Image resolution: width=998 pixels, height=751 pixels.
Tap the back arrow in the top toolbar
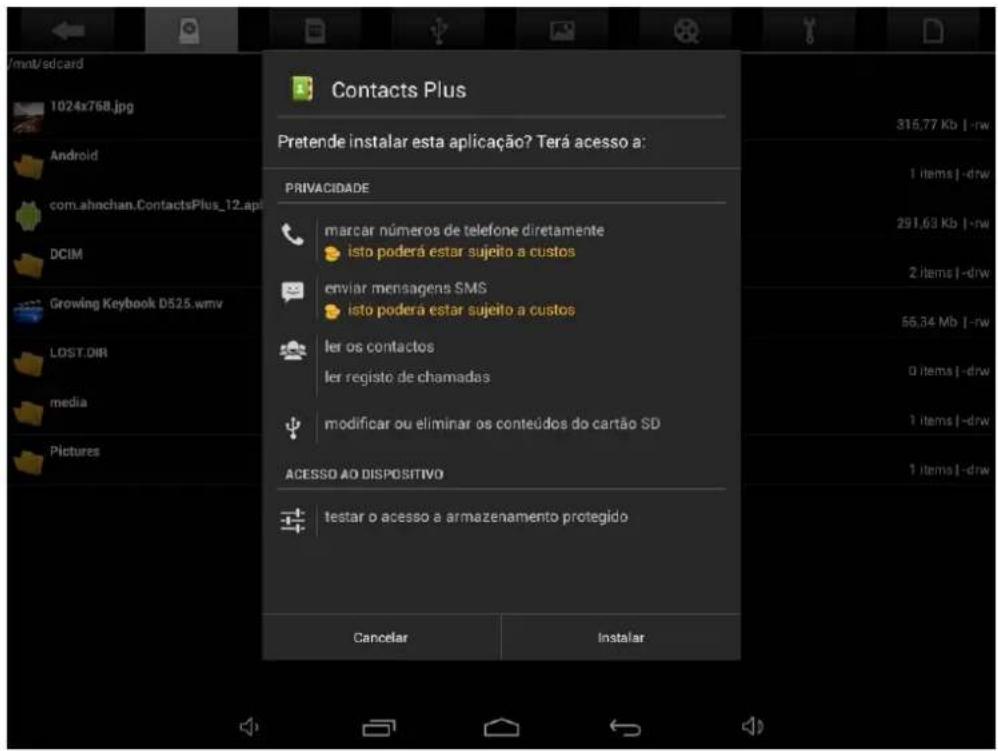tap(68, 30)
